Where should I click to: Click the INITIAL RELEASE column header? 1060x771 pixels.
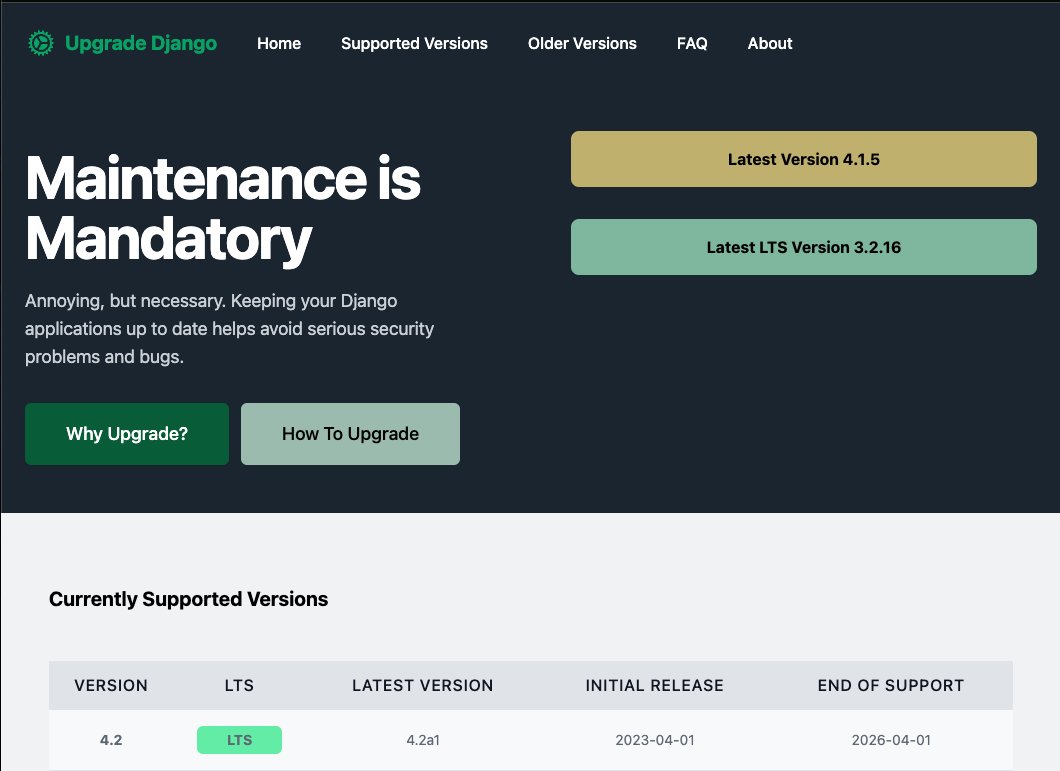[x=654, y=686]
